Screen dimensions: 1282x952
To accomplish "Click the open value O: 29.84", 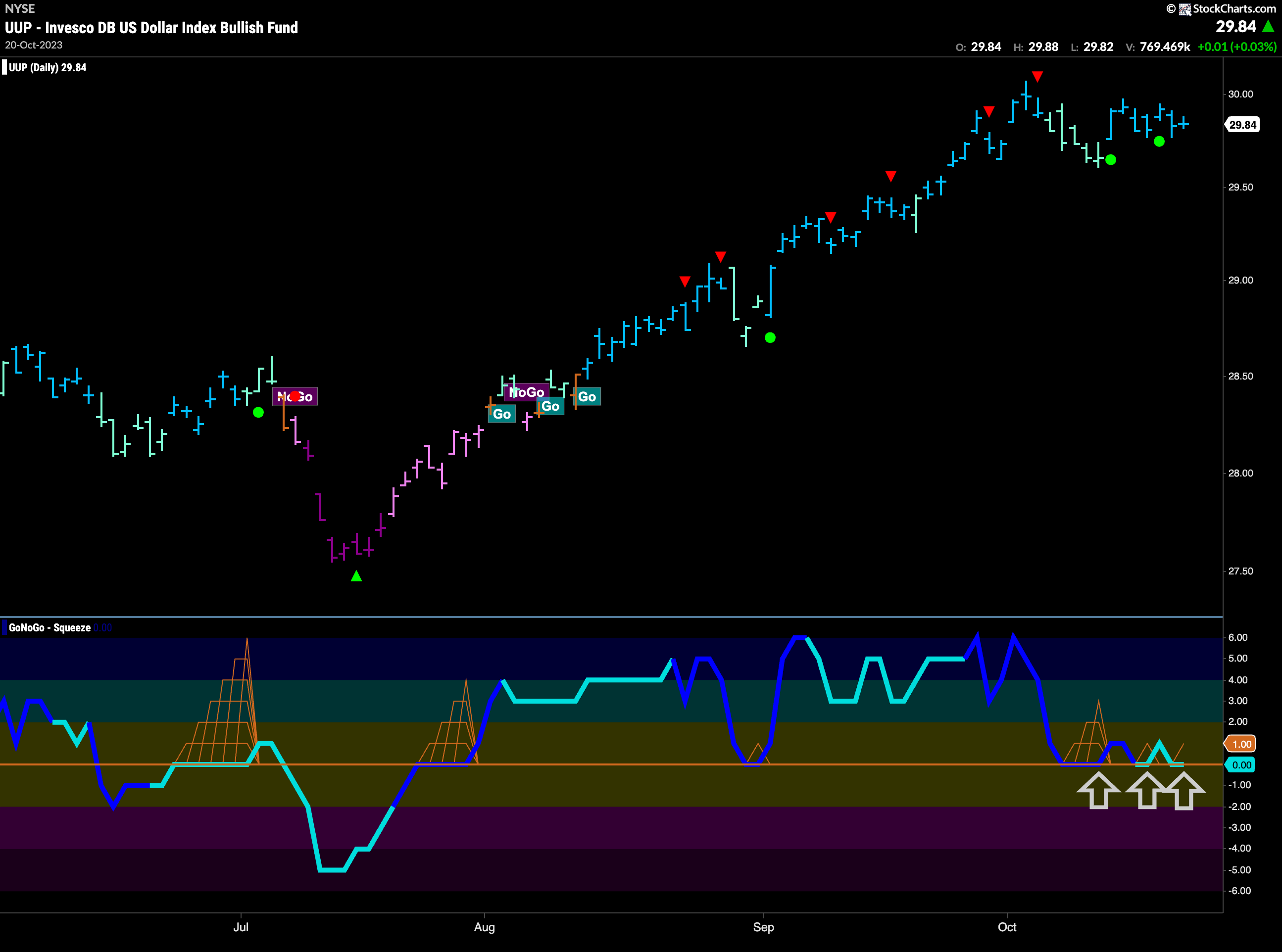I will click(x=978, y=48).
